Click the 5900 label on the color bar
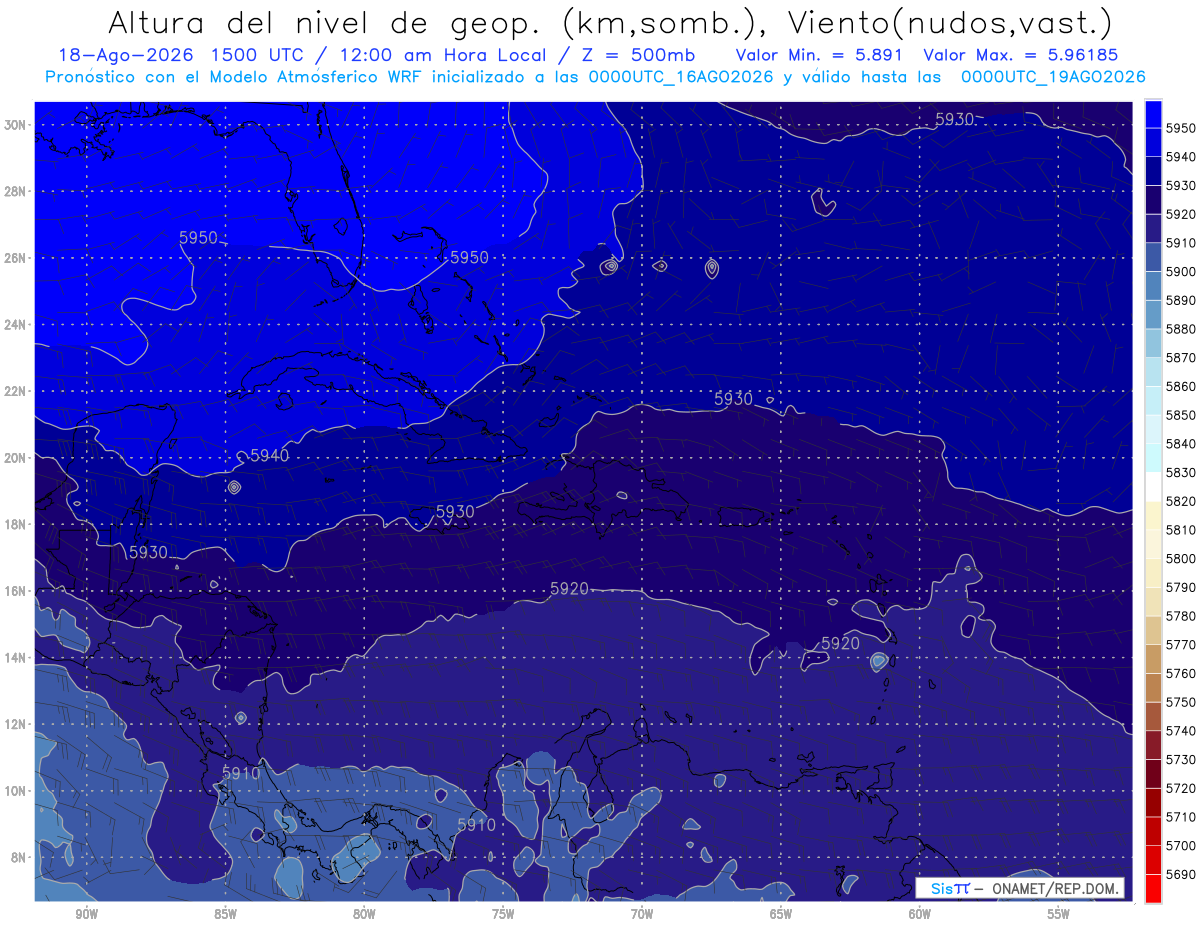This screenshot has width=1200, height=927. pyautogui.click(x=1181, y=272)
